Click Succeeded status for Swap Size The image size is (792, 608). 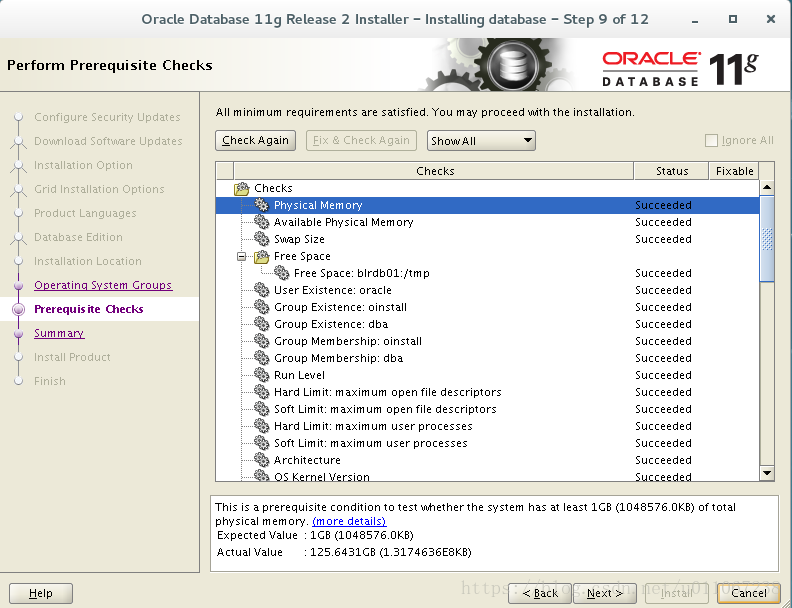[x=663, y=239]
